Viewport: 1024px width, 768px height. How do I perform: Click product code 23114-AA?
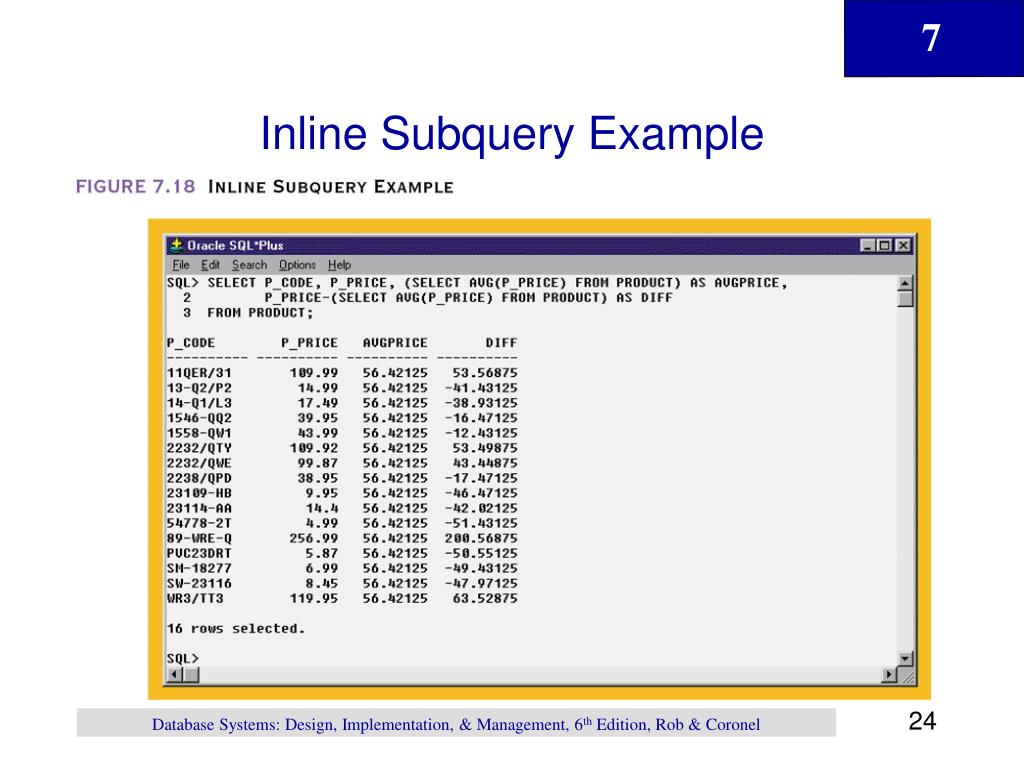(x=199, y=508)
